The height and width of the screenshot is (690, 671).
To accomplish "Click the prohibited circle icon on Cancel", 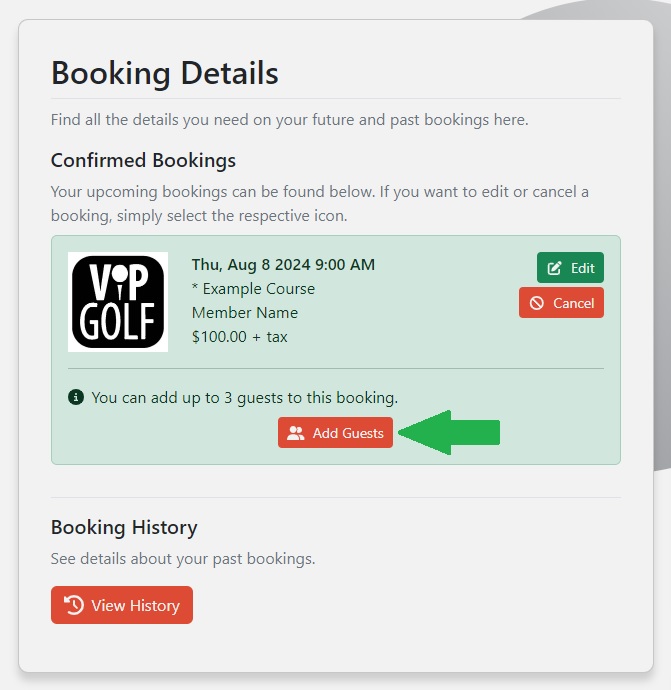I will (x=536, y=303).
